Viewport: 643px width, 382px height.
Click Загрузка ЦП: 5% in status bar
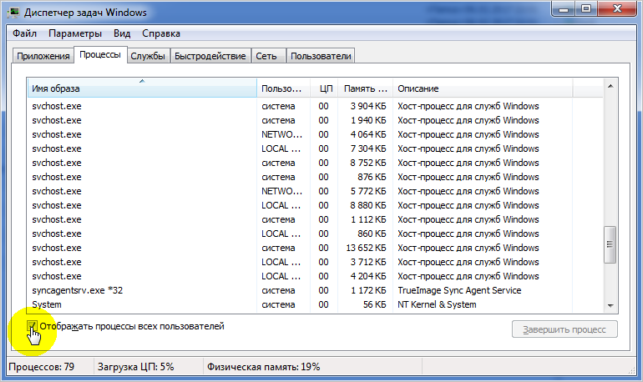tap(136, 367)
